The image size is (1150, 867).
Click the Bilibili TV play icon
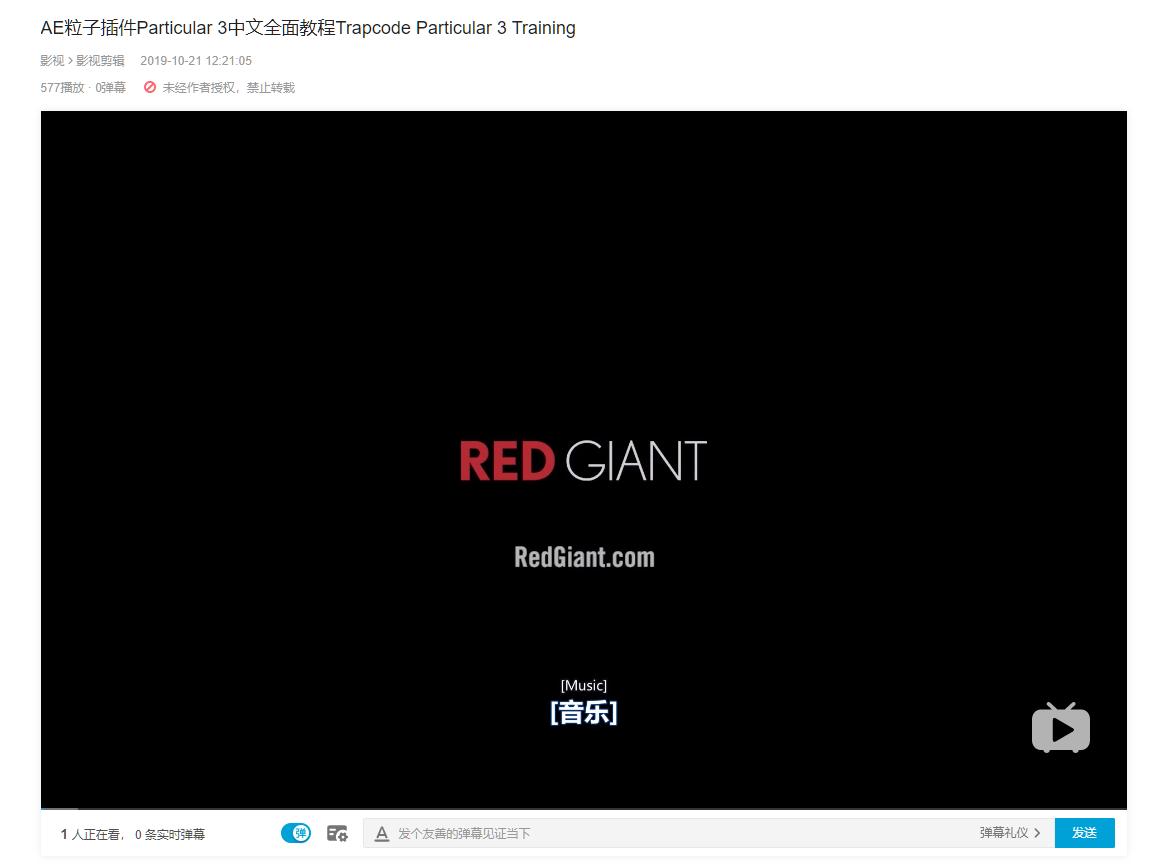coord(1060,728)
